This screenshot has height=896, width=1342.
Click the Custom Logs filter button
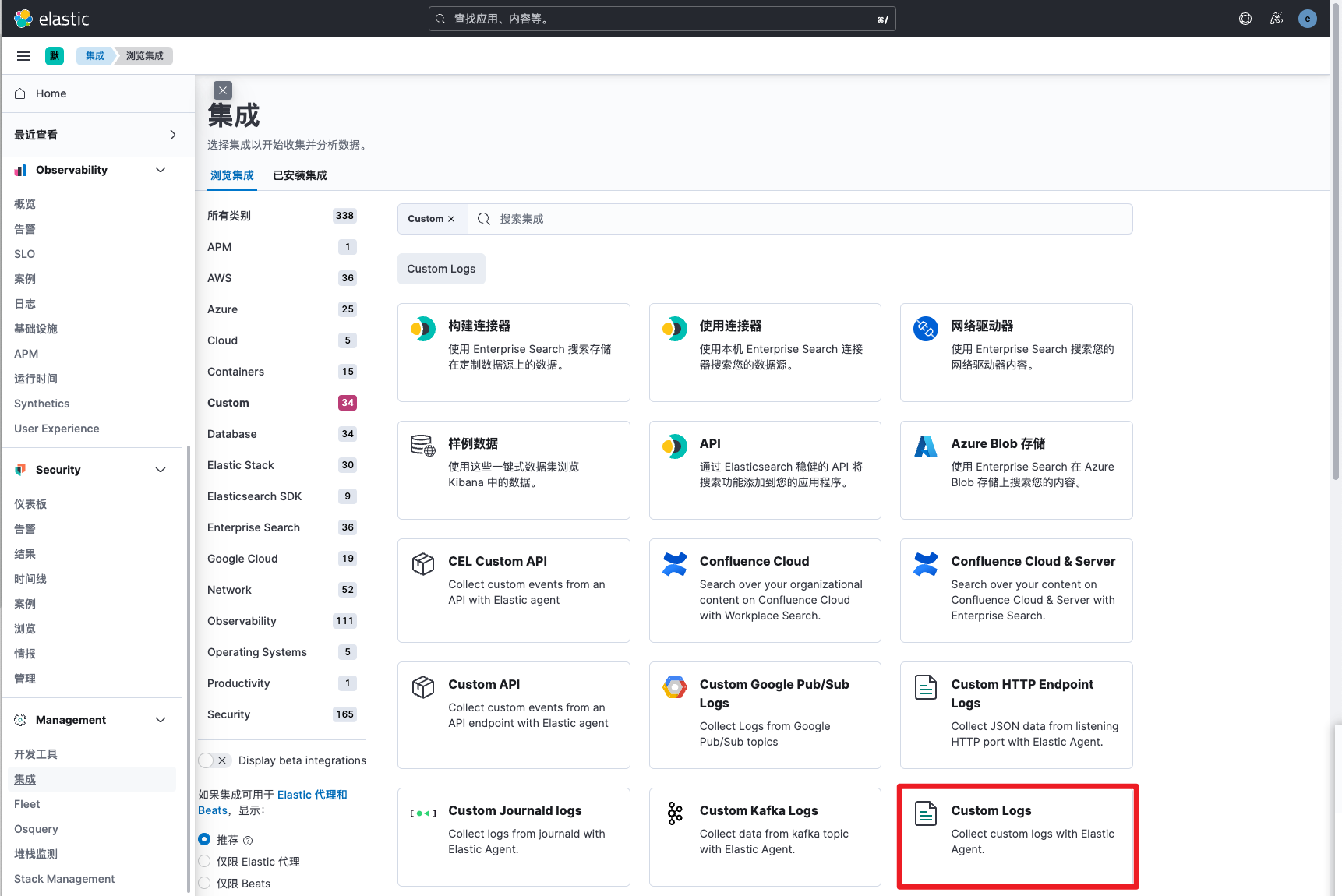[x=441, y=269]
